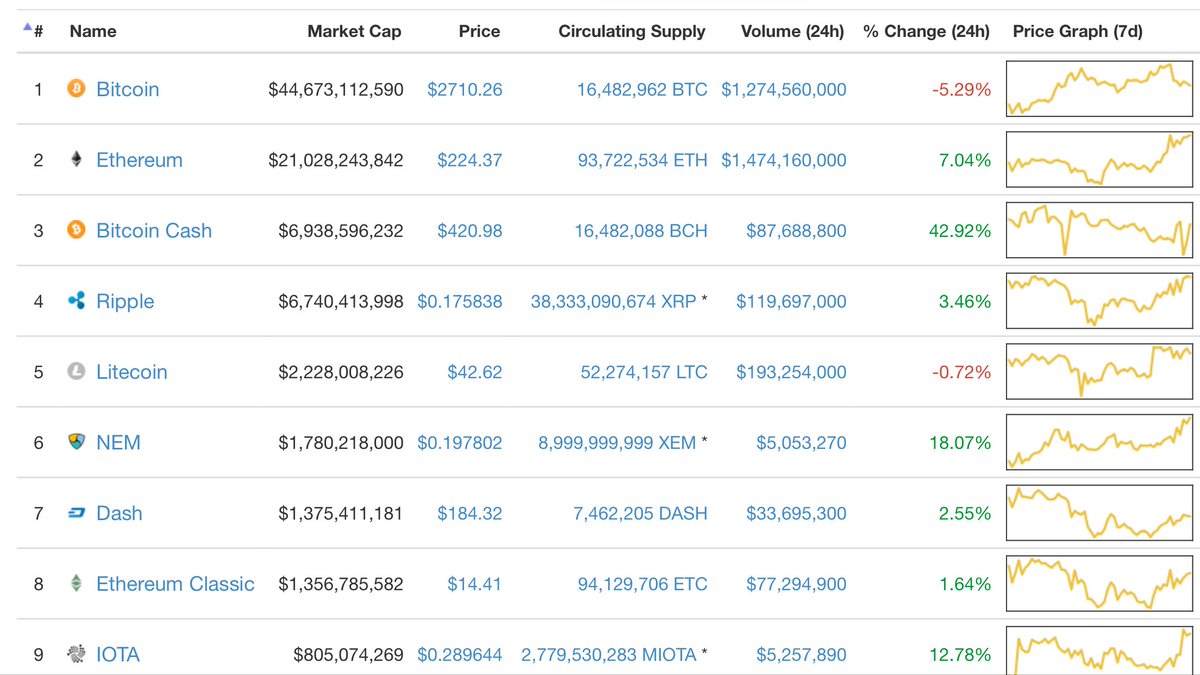Click NEM volume $5,053,270
This screenshot has height=675, width=1200.
tap(801, 442)
